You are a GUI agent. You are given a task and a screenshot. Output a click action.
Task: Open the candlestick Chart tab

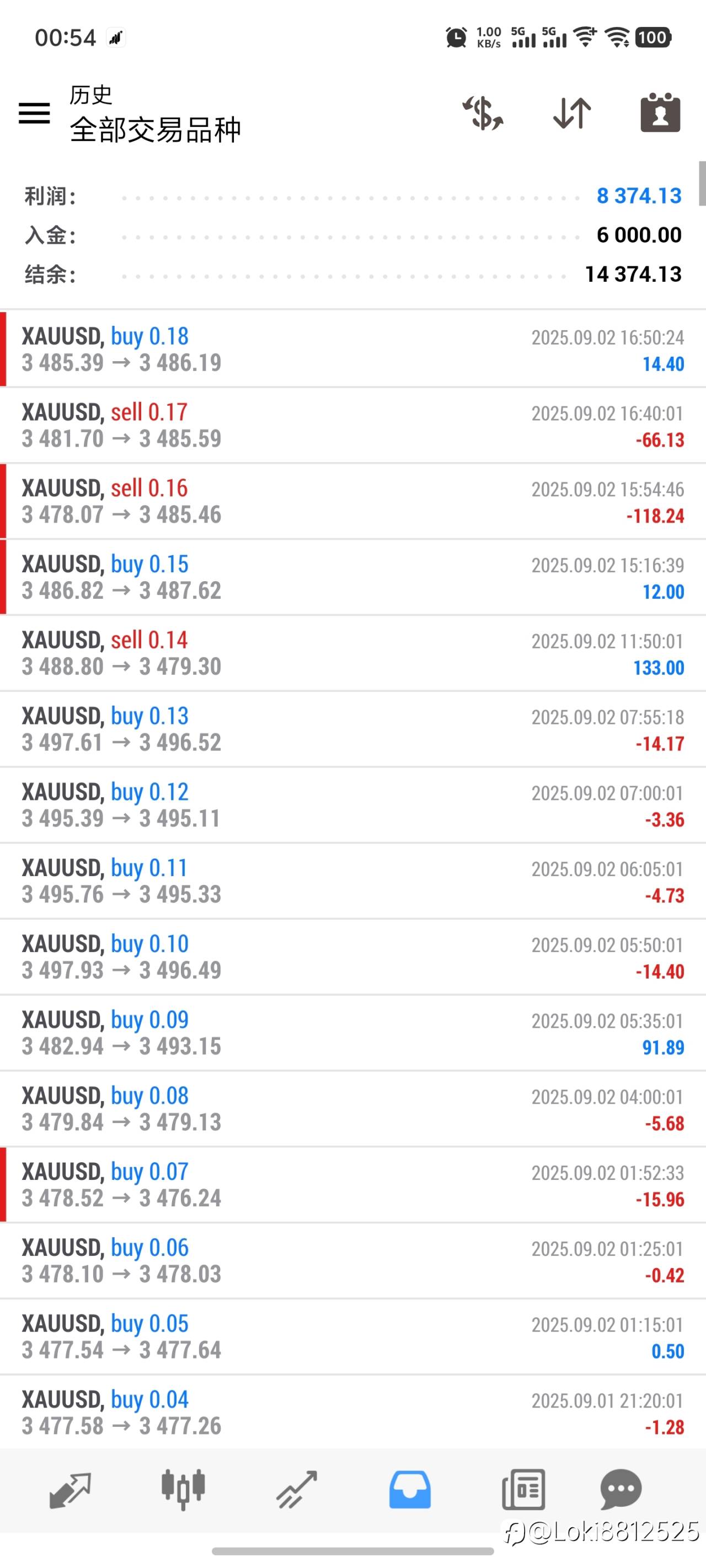point(183,1490)
